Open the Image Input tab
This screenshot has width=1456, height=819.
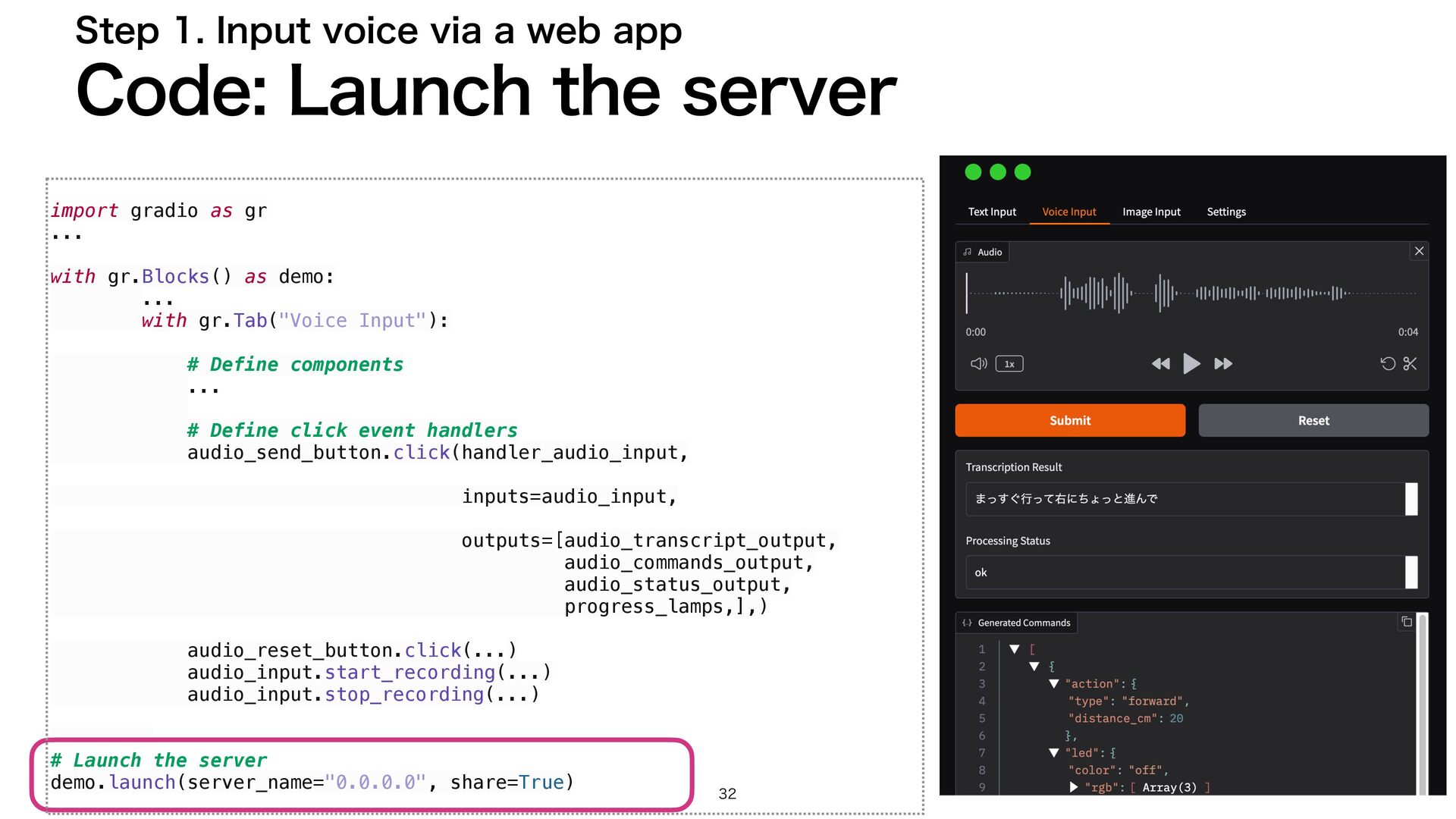[1151, 212]
